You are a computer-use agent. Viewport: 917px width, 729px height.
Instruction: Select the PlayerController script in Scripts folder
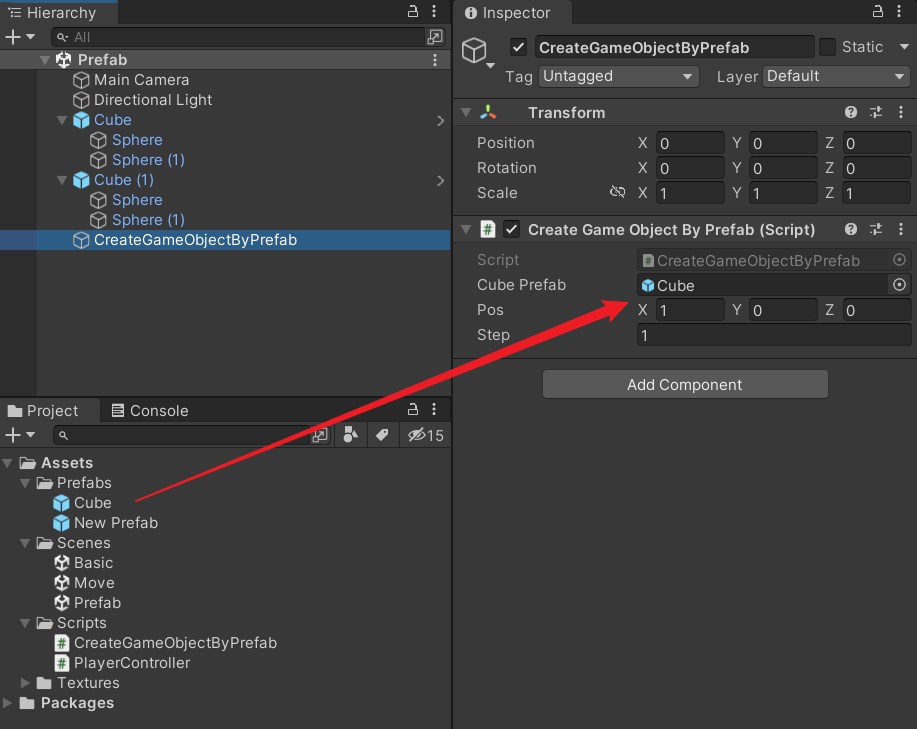click(131, 662)
